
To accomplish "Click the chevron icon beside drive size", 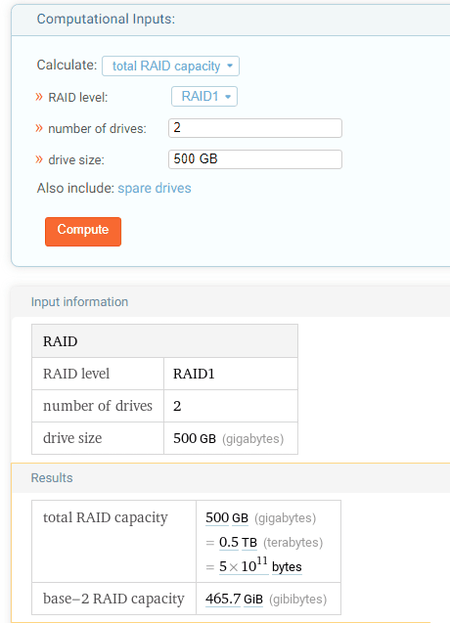I will click(x=39, y=160).
